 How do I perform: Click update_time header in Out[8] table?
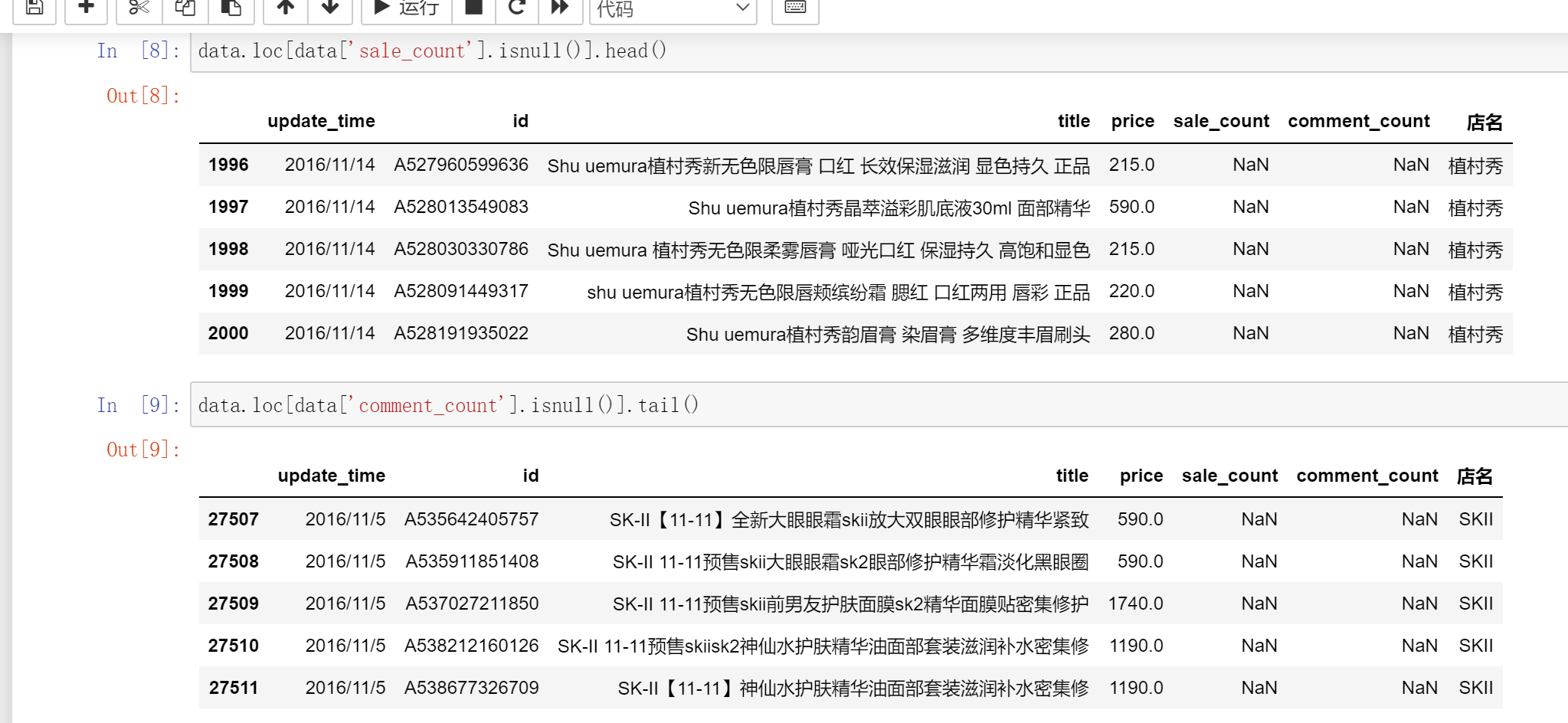(321, 122)
